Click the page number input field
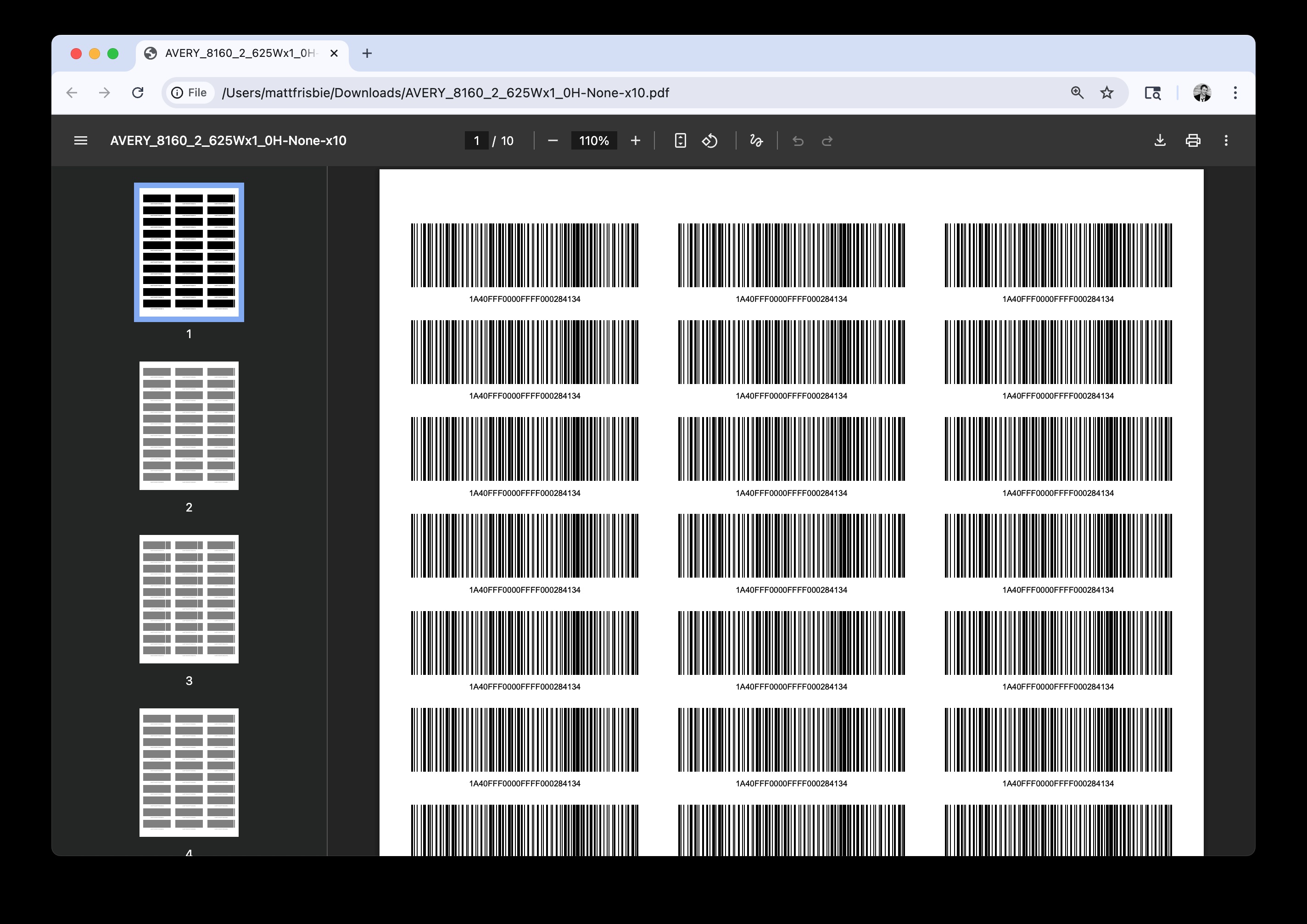The width and height of the screenshot is (1307, 924). 476,140
